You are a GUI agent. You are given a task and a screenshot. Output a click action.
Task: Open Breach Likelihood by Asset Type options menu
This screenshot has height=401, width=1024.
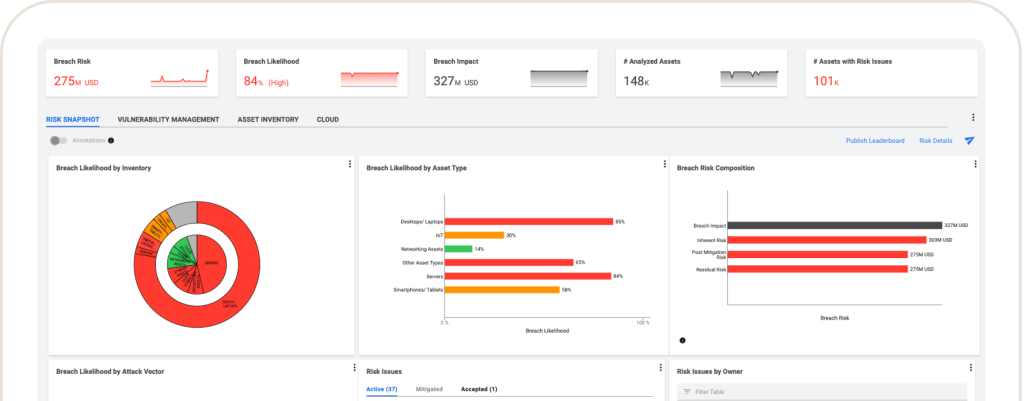[x=659, y=165]
